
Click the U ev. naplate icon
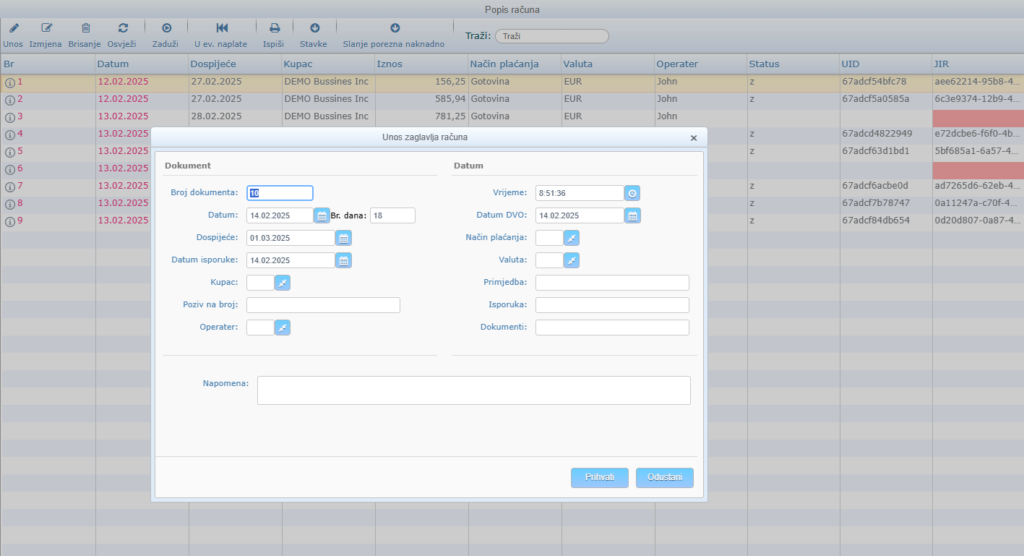[x=221, y=29]
